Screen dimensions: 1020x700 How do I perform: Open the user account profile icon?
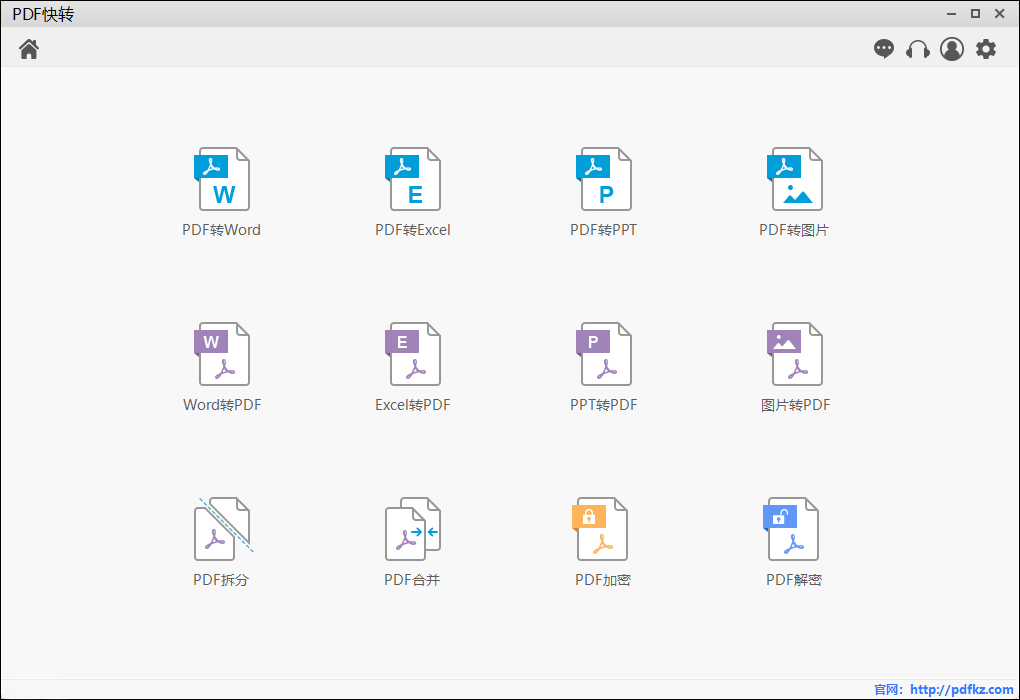tap(952, 49)
